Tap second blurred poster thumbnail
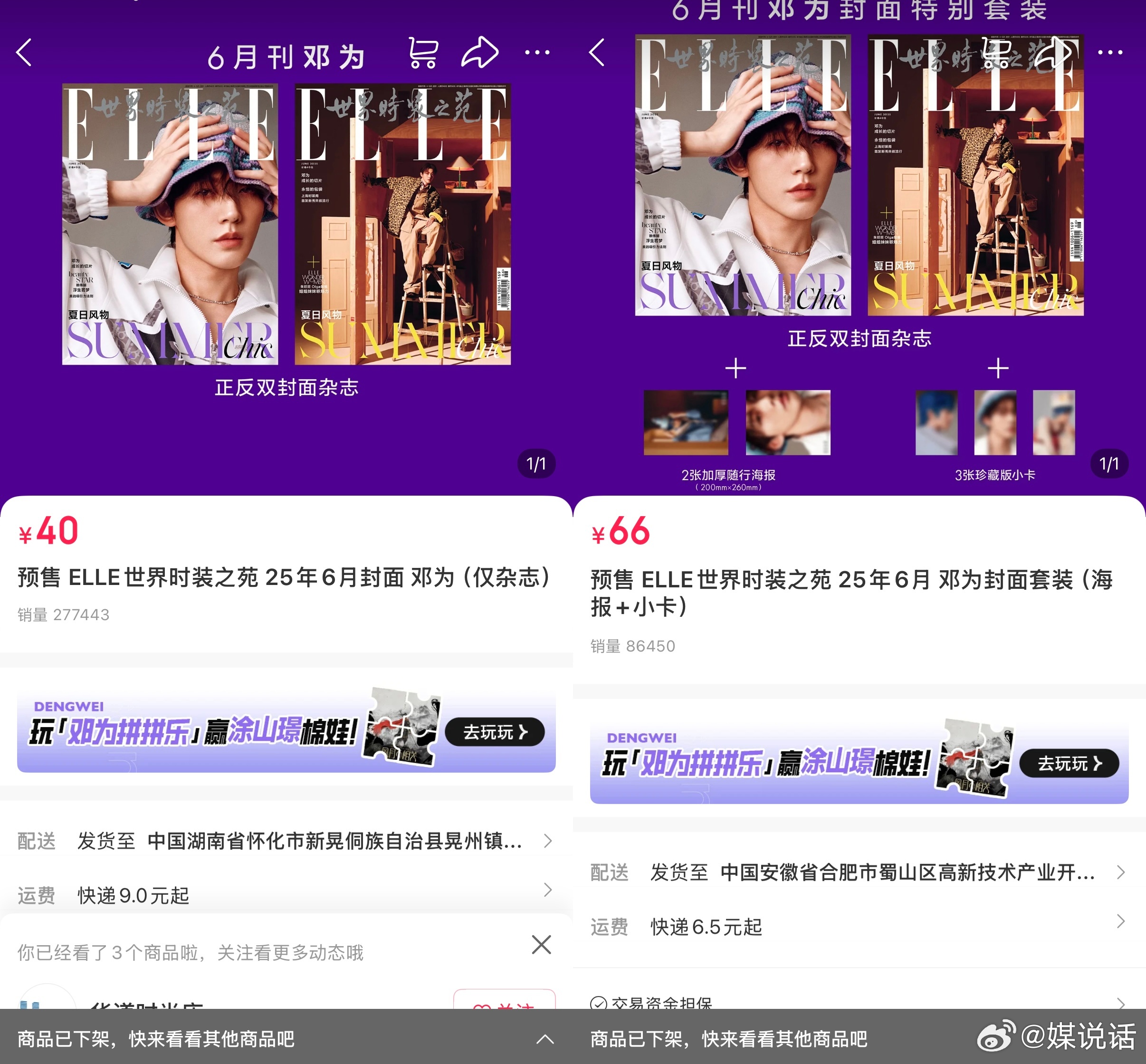The width and height of the screenshot is (1146, 1064). click(x=788, y=422)
